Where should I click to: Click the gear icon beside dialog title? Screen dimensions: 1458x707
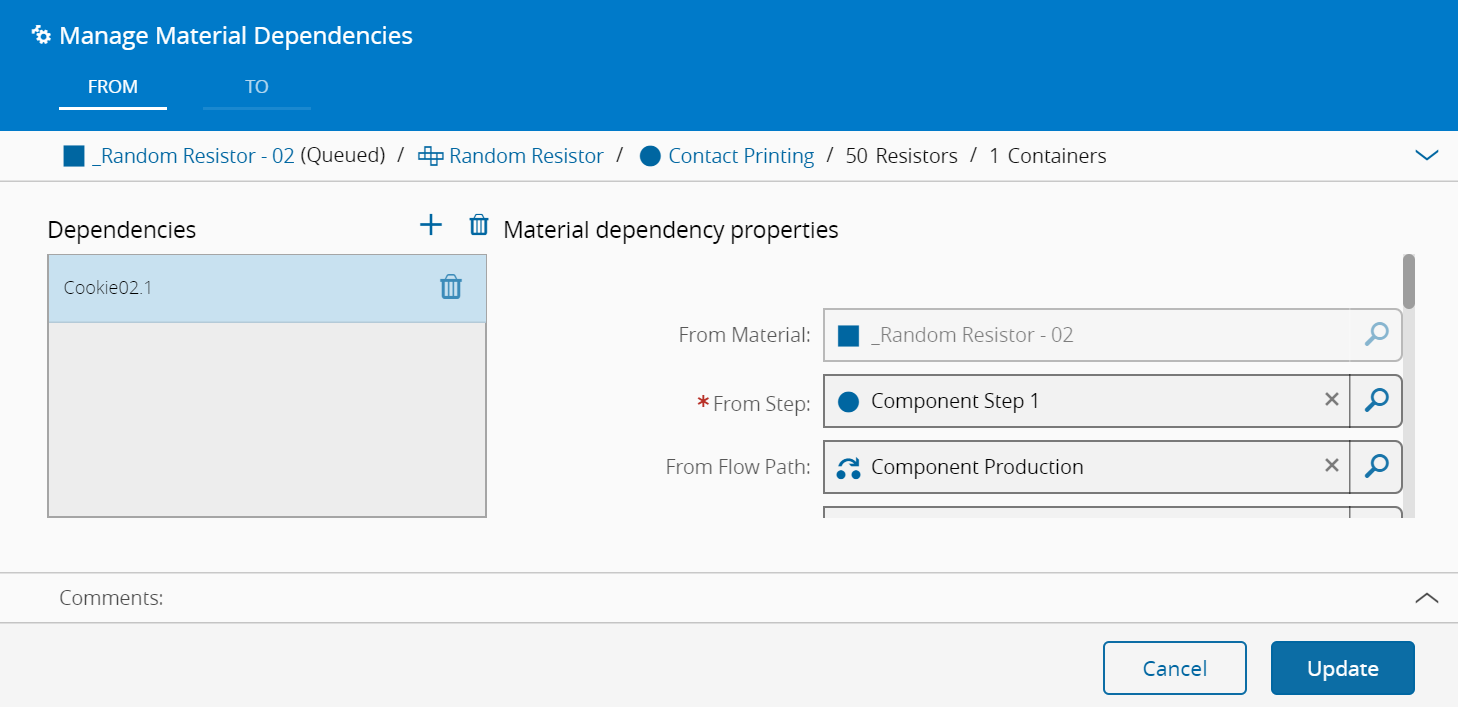41,36
